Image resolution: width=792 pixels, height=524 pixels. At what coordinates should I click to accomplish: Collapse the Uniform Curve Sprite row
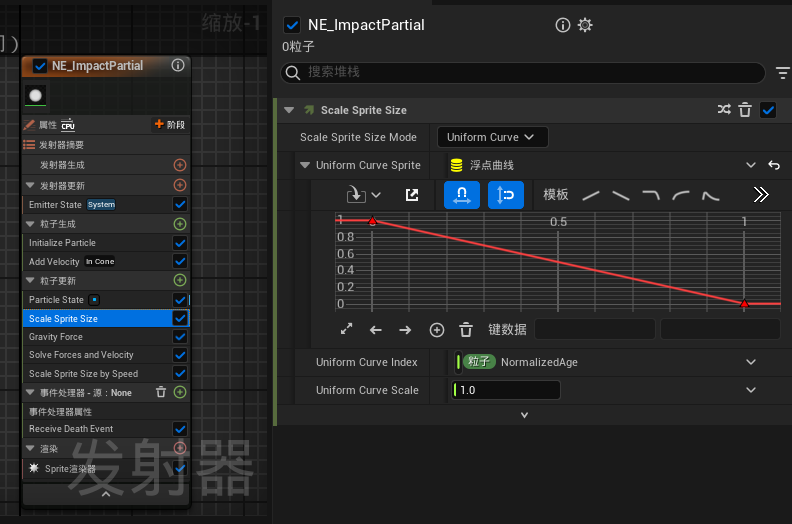305,165
